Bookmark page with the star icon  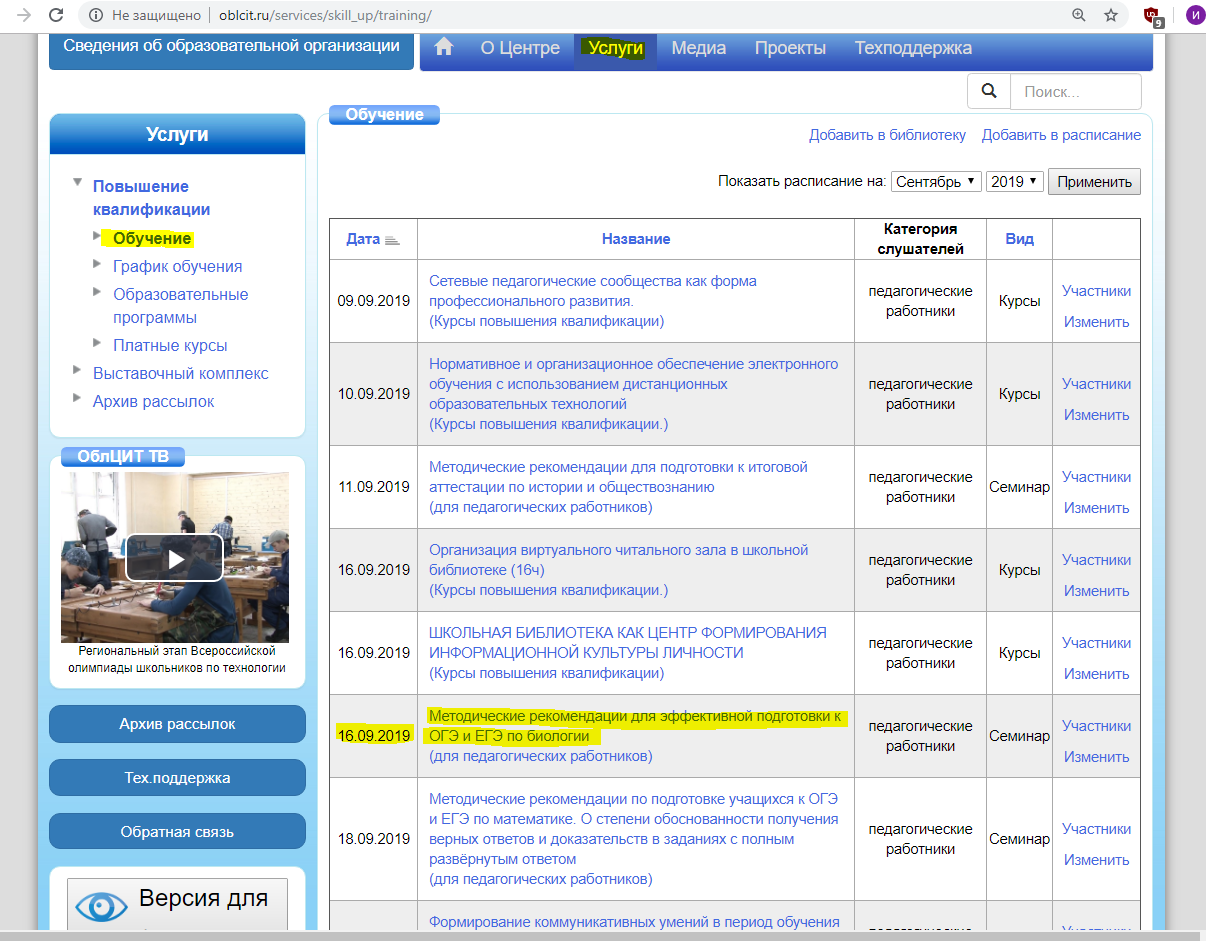(x=1110, y=16)
